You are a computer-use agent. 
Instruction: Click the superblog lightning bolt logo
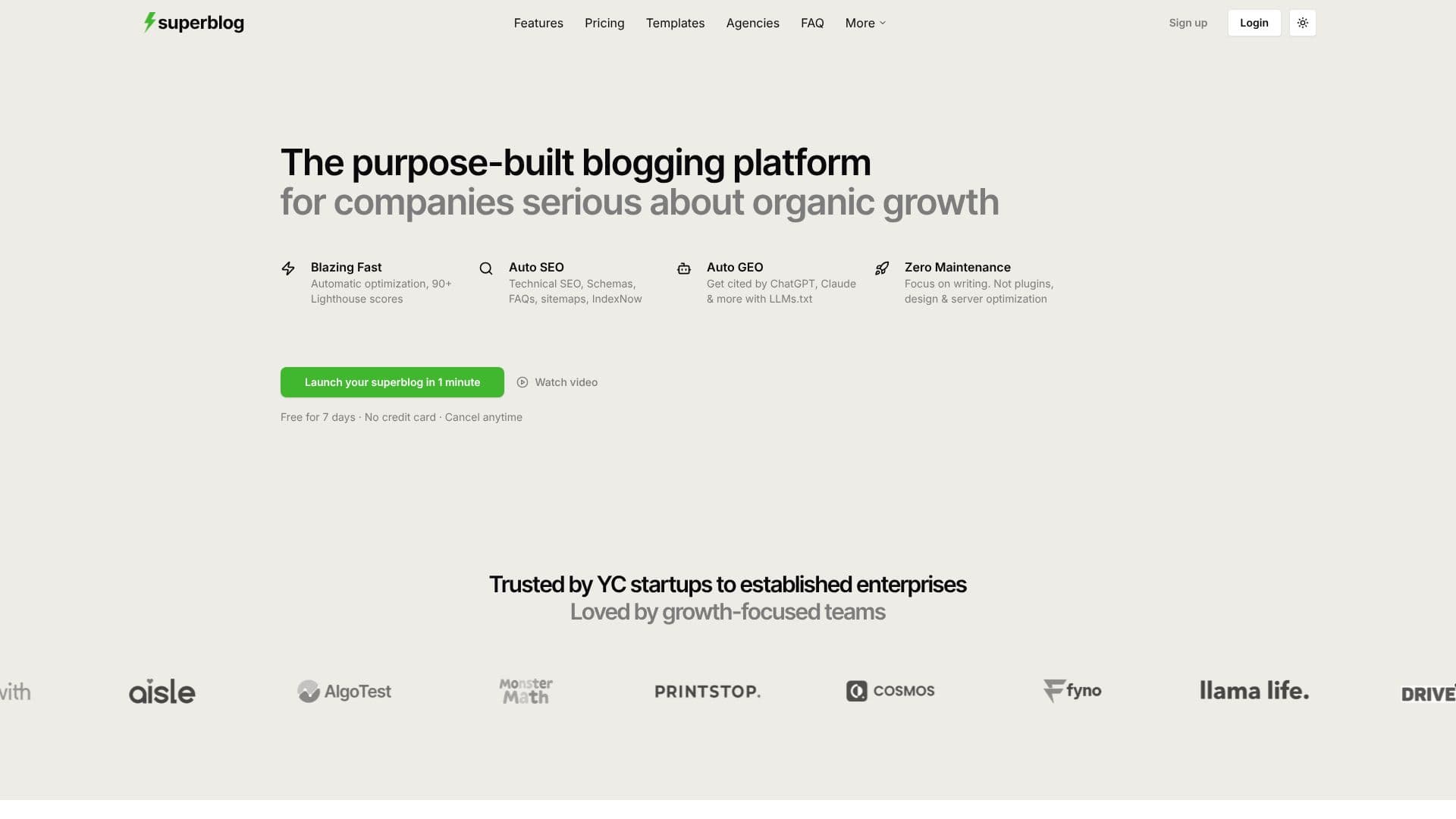pyautogui.click(x=149, y=22)
